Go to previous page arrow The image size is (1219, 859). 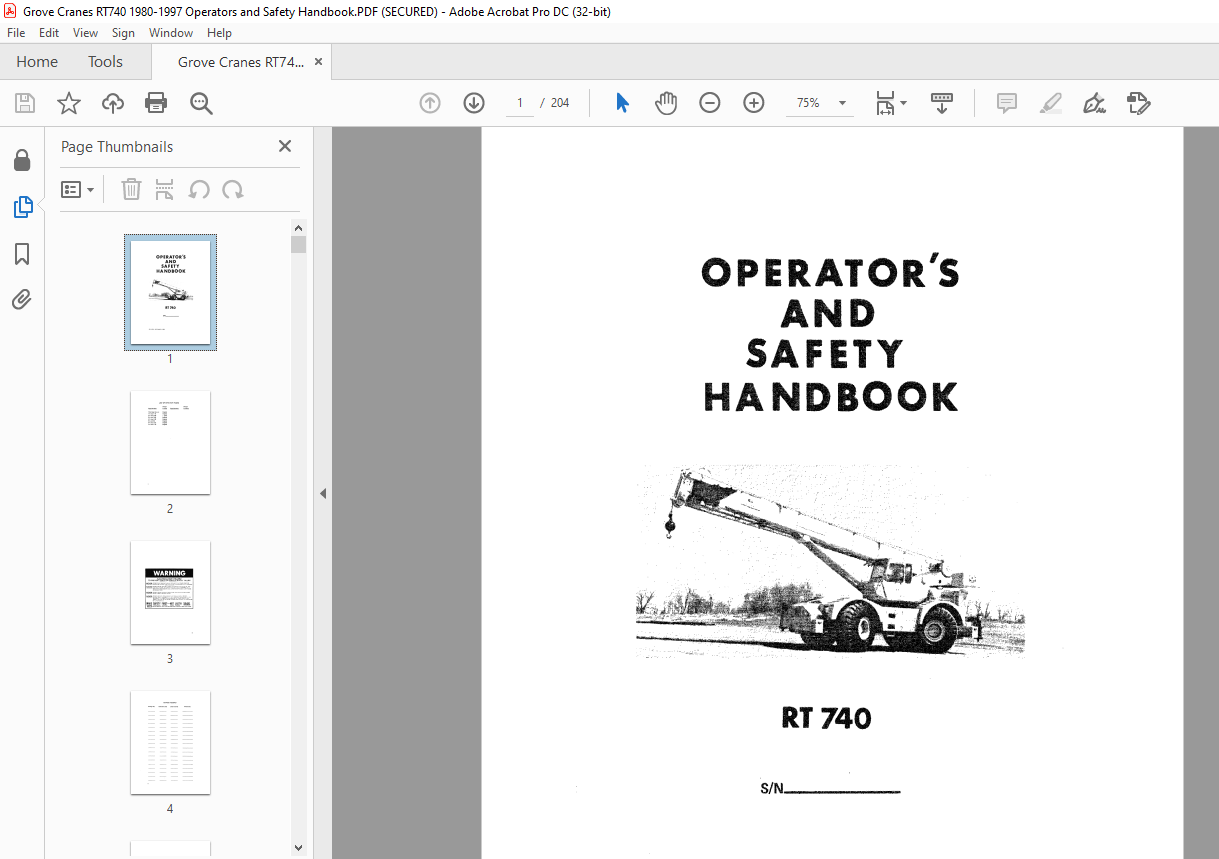click(x=430, y=103)
